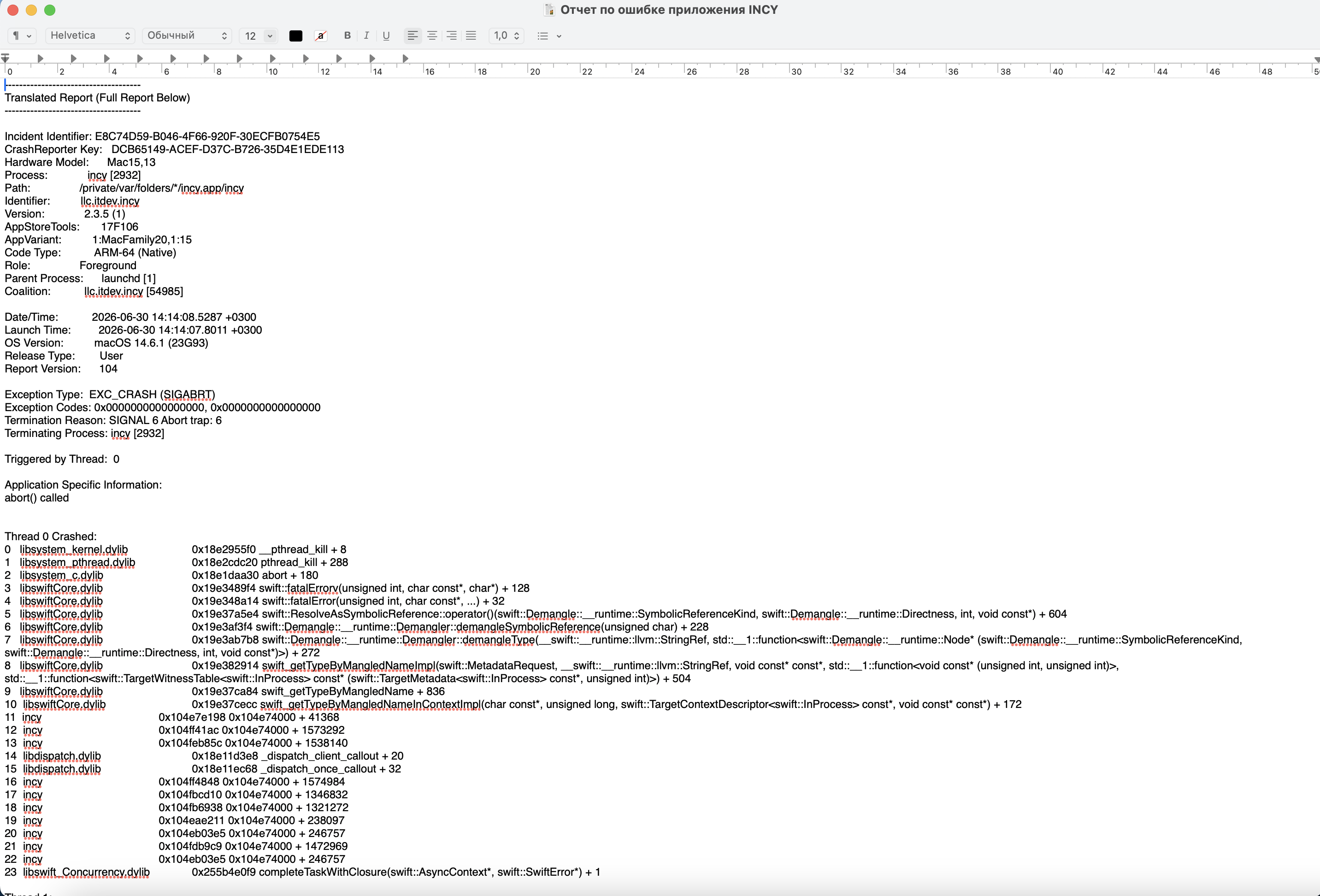Viewport: 1320px width, 896px height.
Task: Click the Report Version 104 line
Action: (61, 369)
